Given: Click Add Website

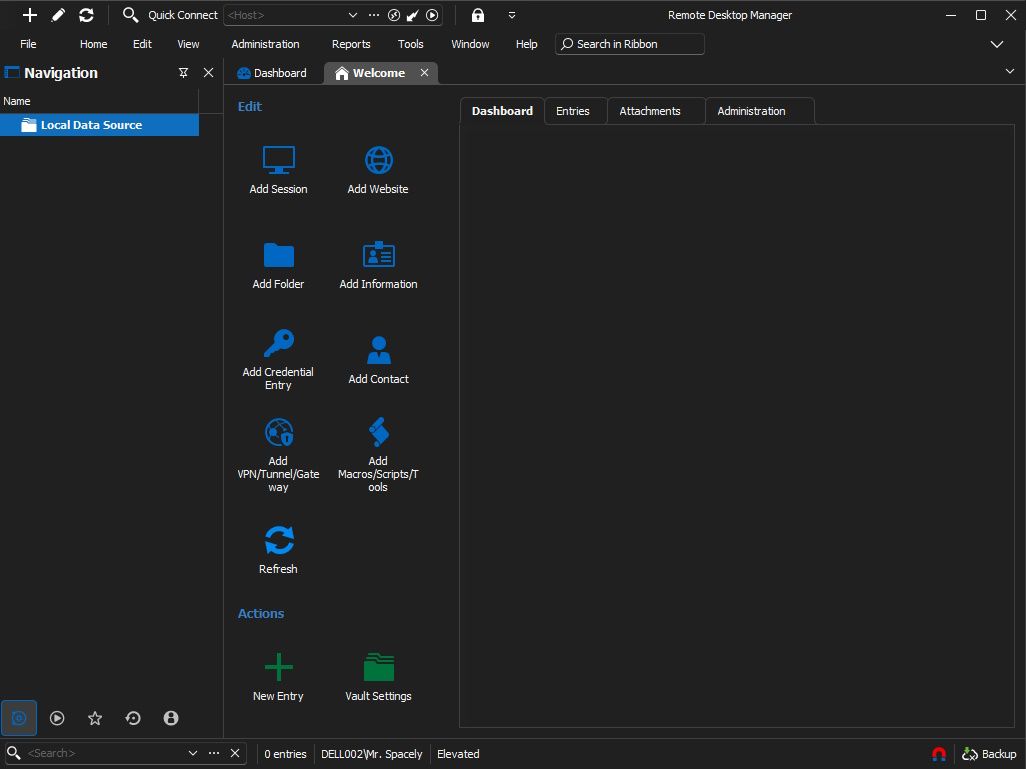Looking at the screenshot, I should click(x=378, y=170).
